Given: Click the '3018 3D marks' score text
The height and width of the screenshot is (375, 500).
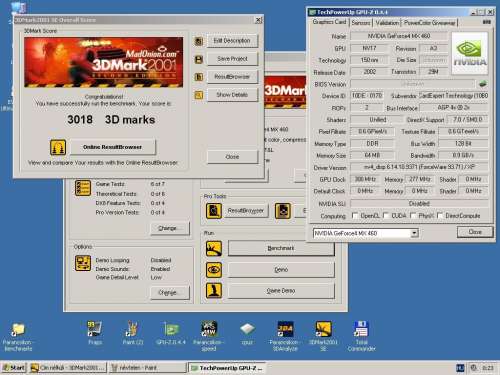Looking at the screenshot, I should [111, 120].
